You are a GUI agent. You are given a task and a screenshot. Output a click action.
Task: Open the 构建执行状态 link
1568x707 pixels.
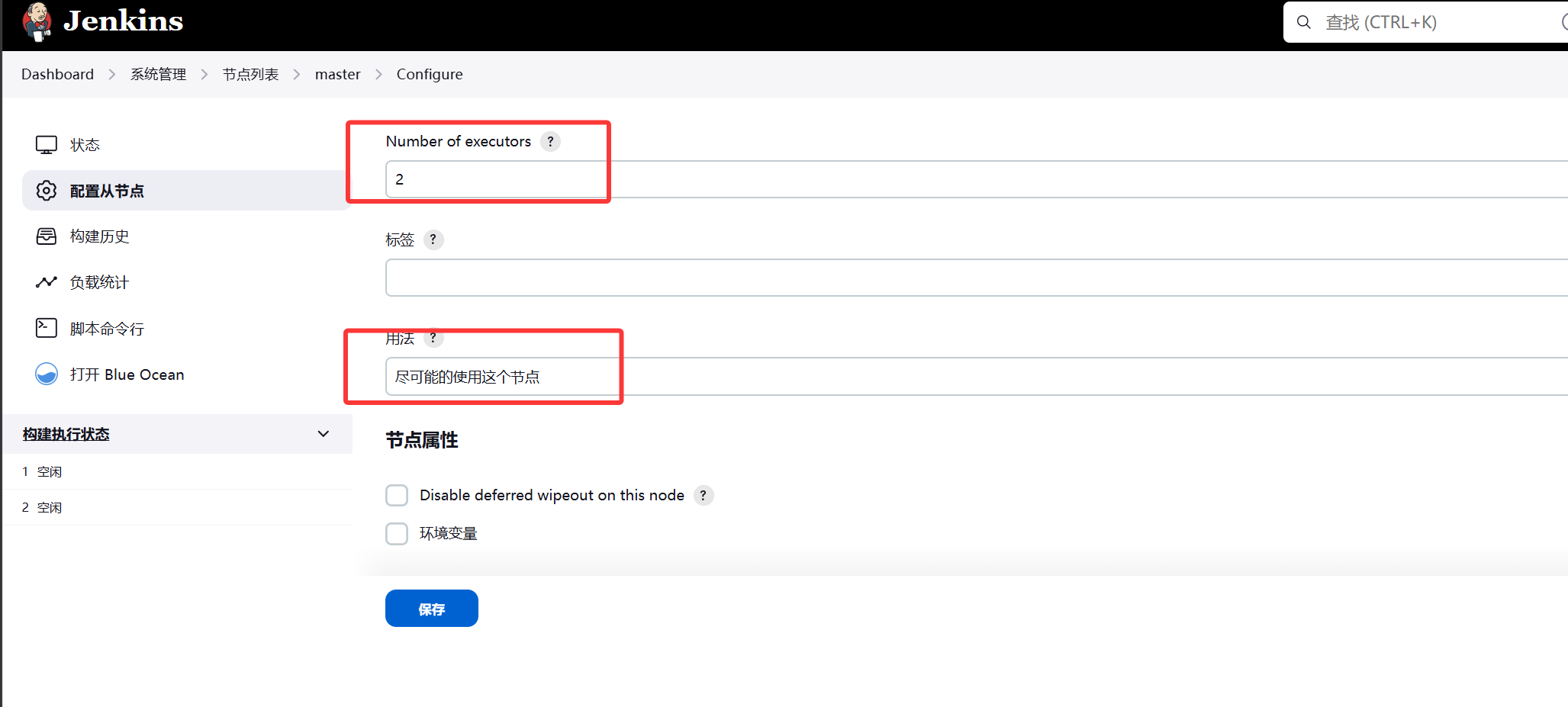(66, 434)
